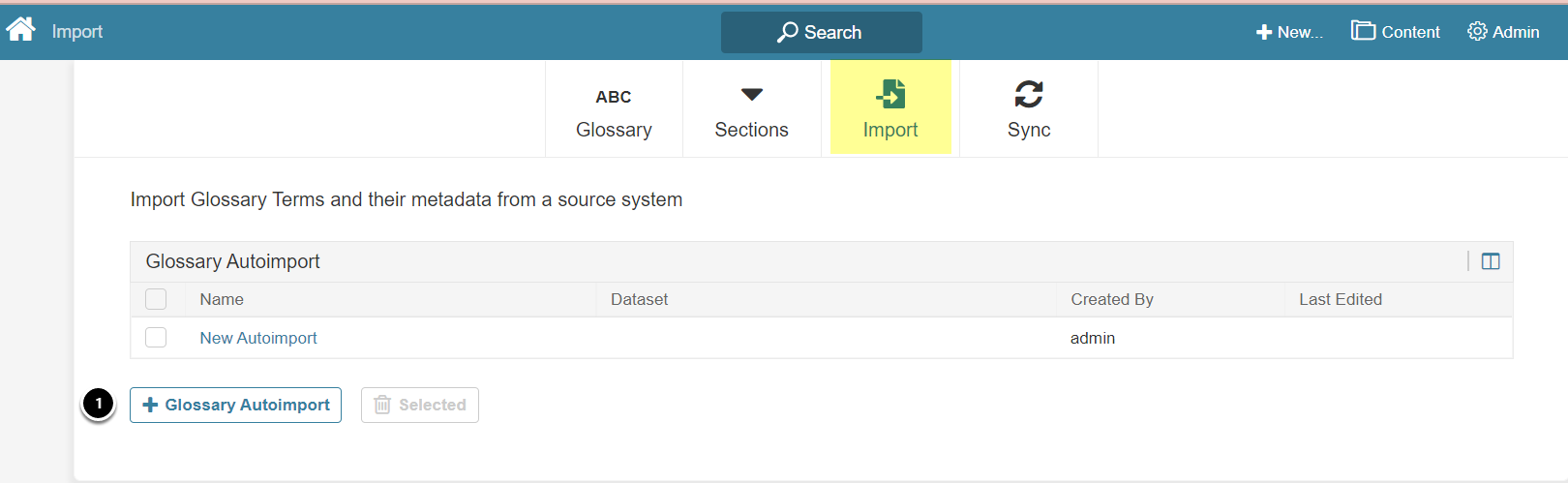This screenshot has width=1568, height=483.
Task: Open the New... create menu
Action: point(1289,32)
